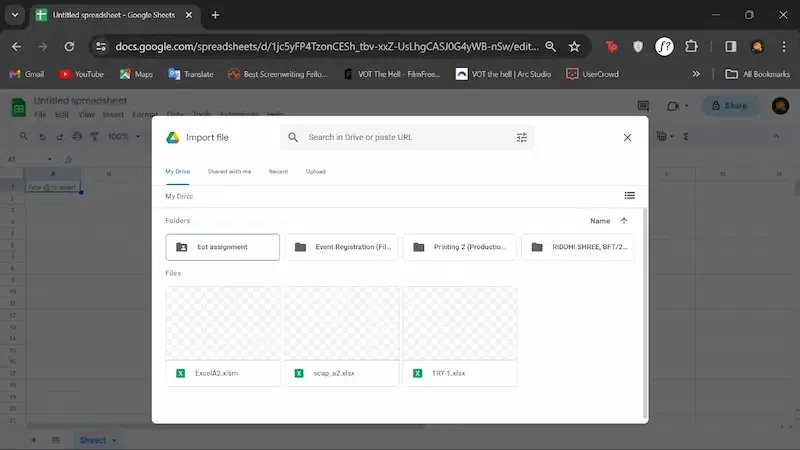Switch to Shared with me tab

(229, 171)
